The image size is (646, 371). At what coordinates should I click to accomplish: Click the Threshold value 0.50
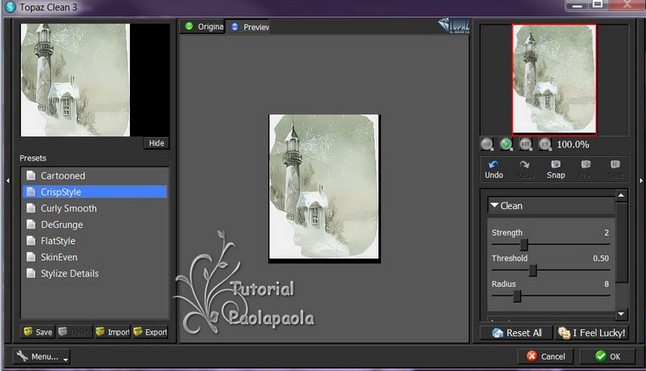(x=601, y=258)
